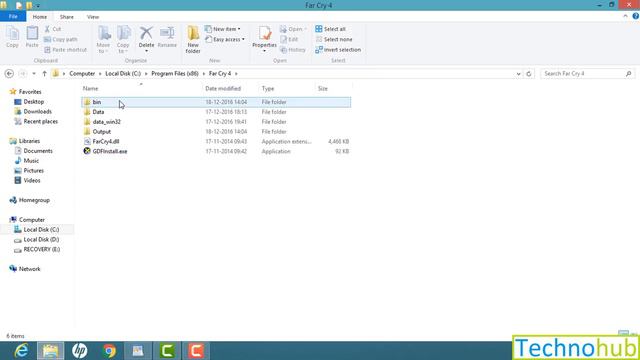Select Network in the navigation pane
The image size is (640, 360).
(x=25, y=269)
